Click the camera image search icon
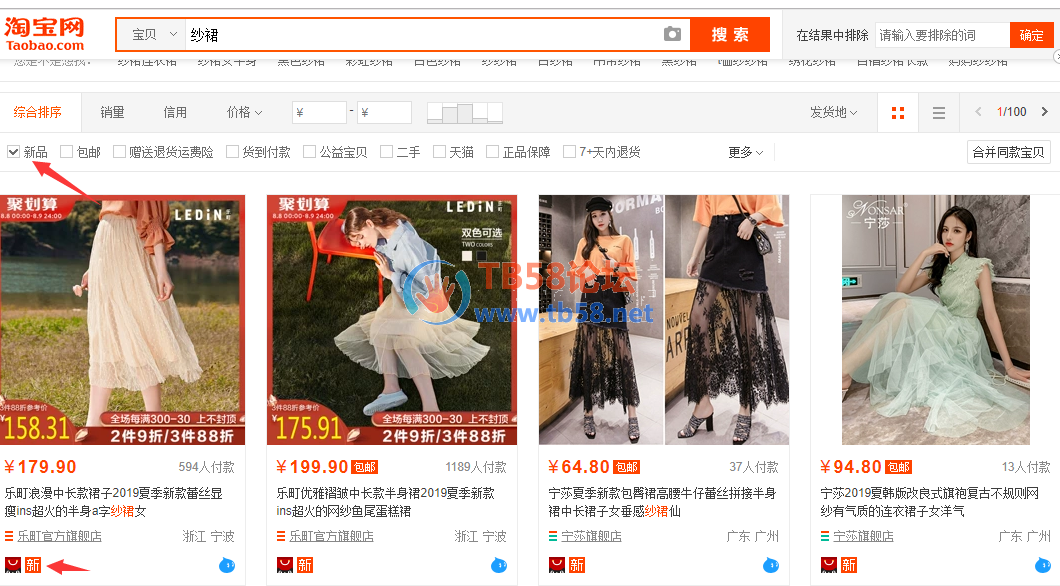 tap(673, 35)
